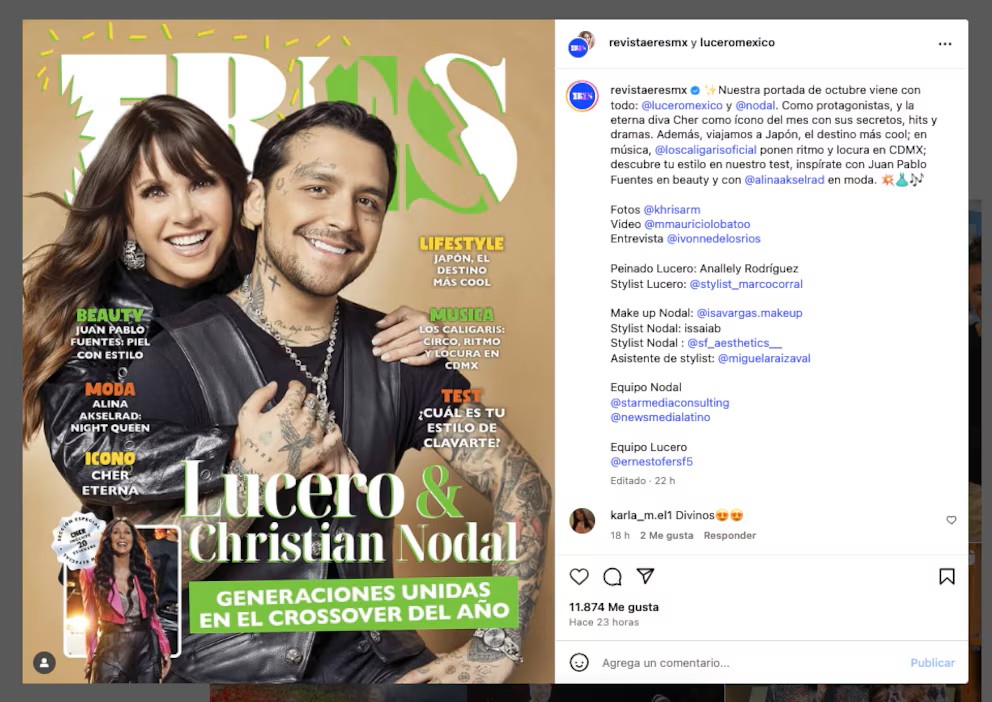Like karla_m.el1's comment heart
Image resolution: width=992 pixels, height=702 pixels.
pyautogui.click(x=951, y=520)
